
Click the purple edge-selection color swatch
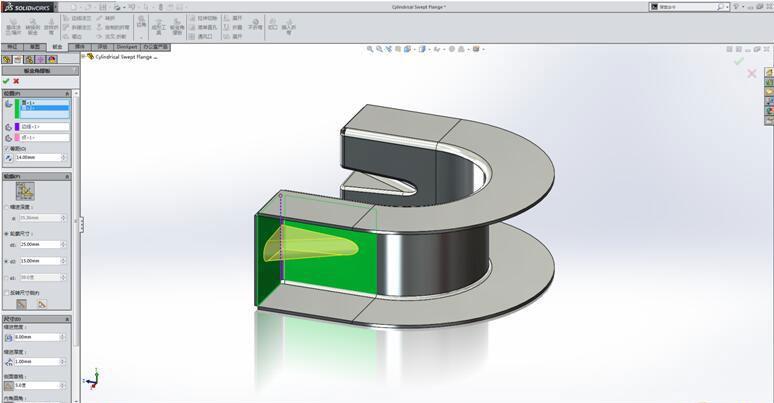pyautogui.click(x=17, y=127)
